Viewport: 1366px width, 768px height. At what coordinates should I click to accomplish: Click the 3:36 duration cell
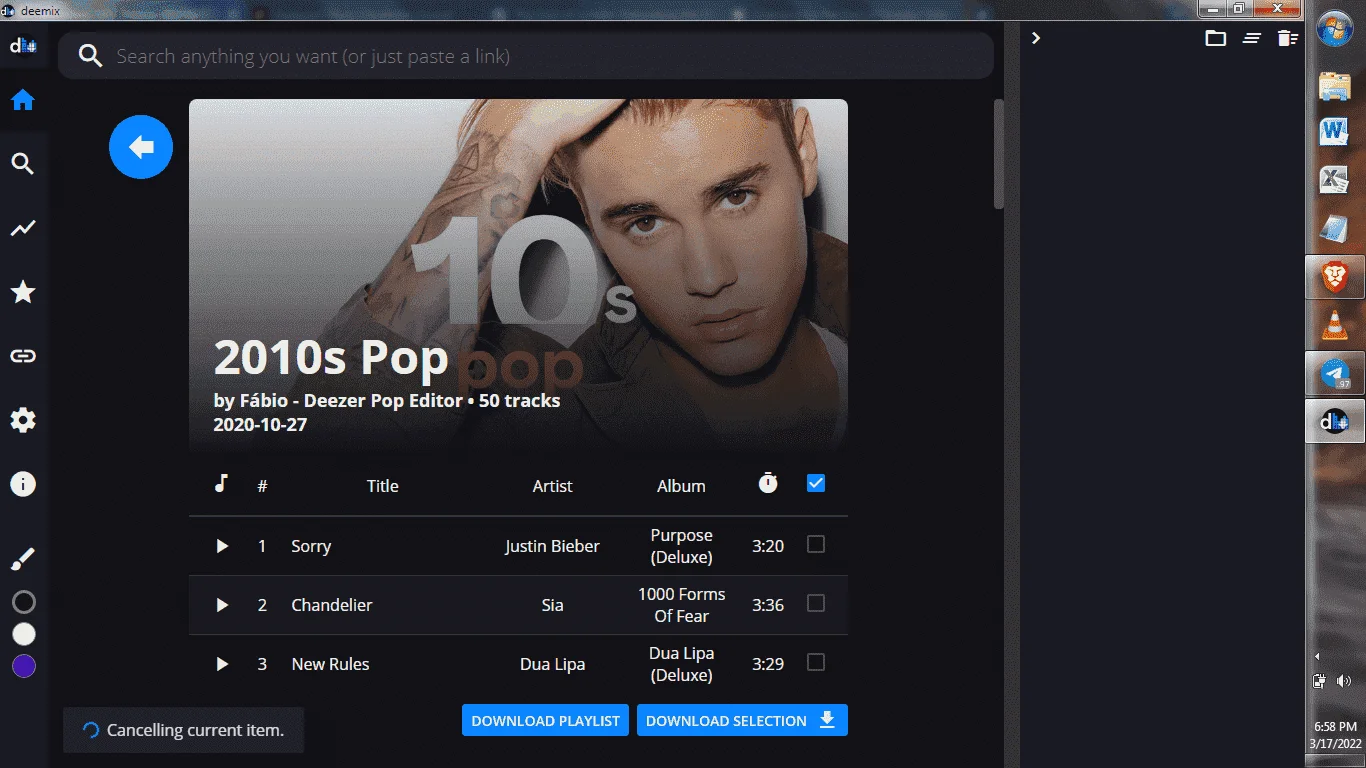(768, 605)
